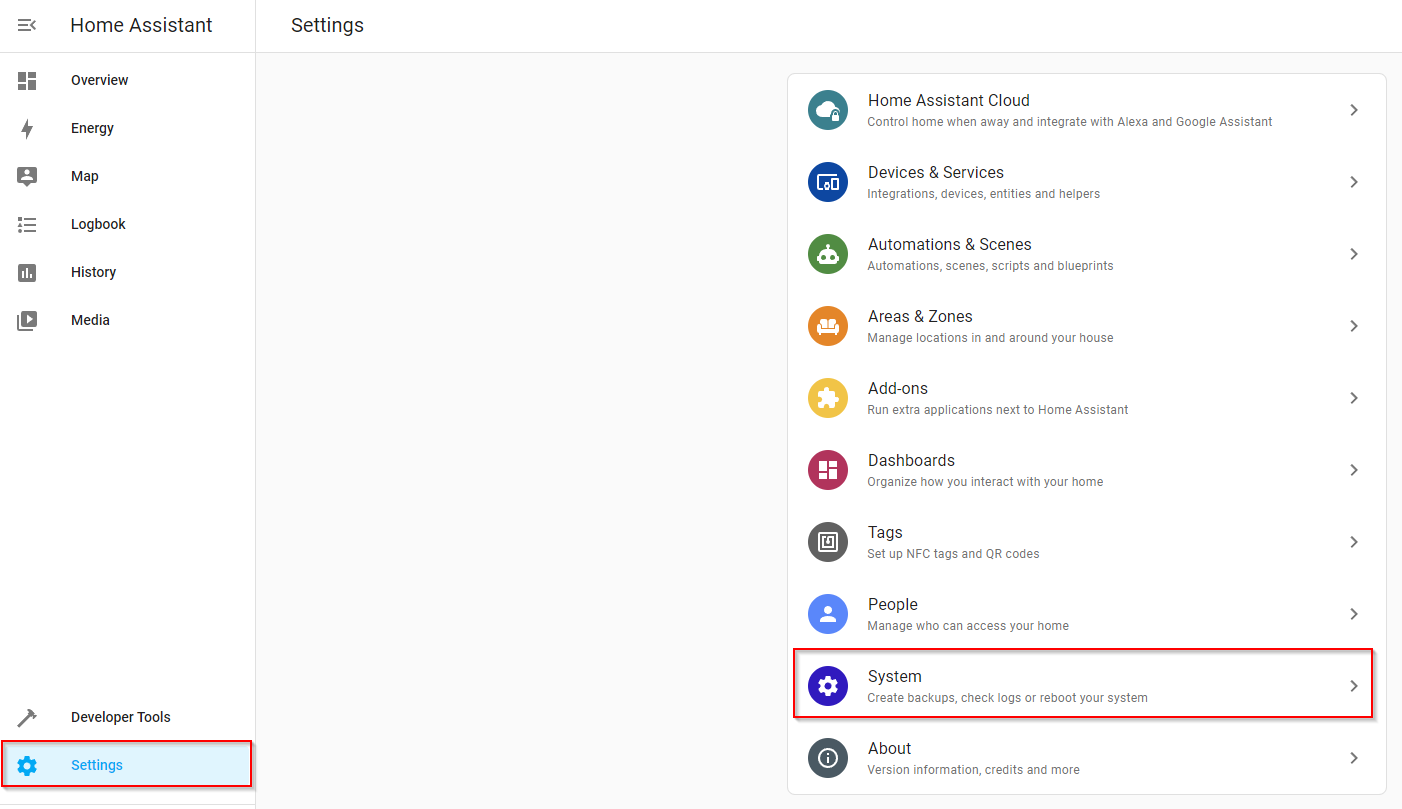Click 'Manage who can access your home'

(968, 626)
